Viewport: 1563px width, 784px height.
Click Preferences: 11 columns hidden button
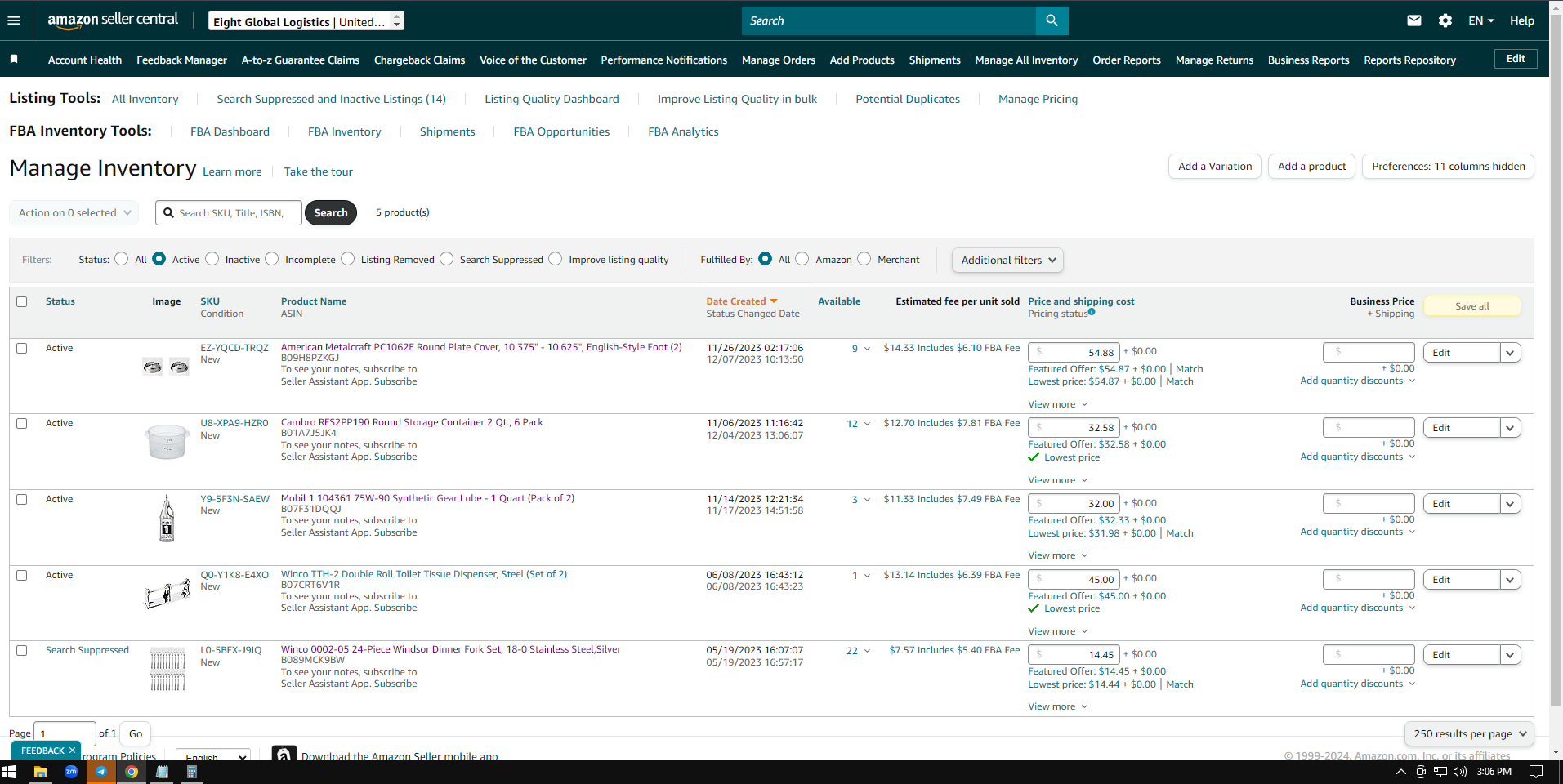pyautogui.click(x=1448, y=167)
